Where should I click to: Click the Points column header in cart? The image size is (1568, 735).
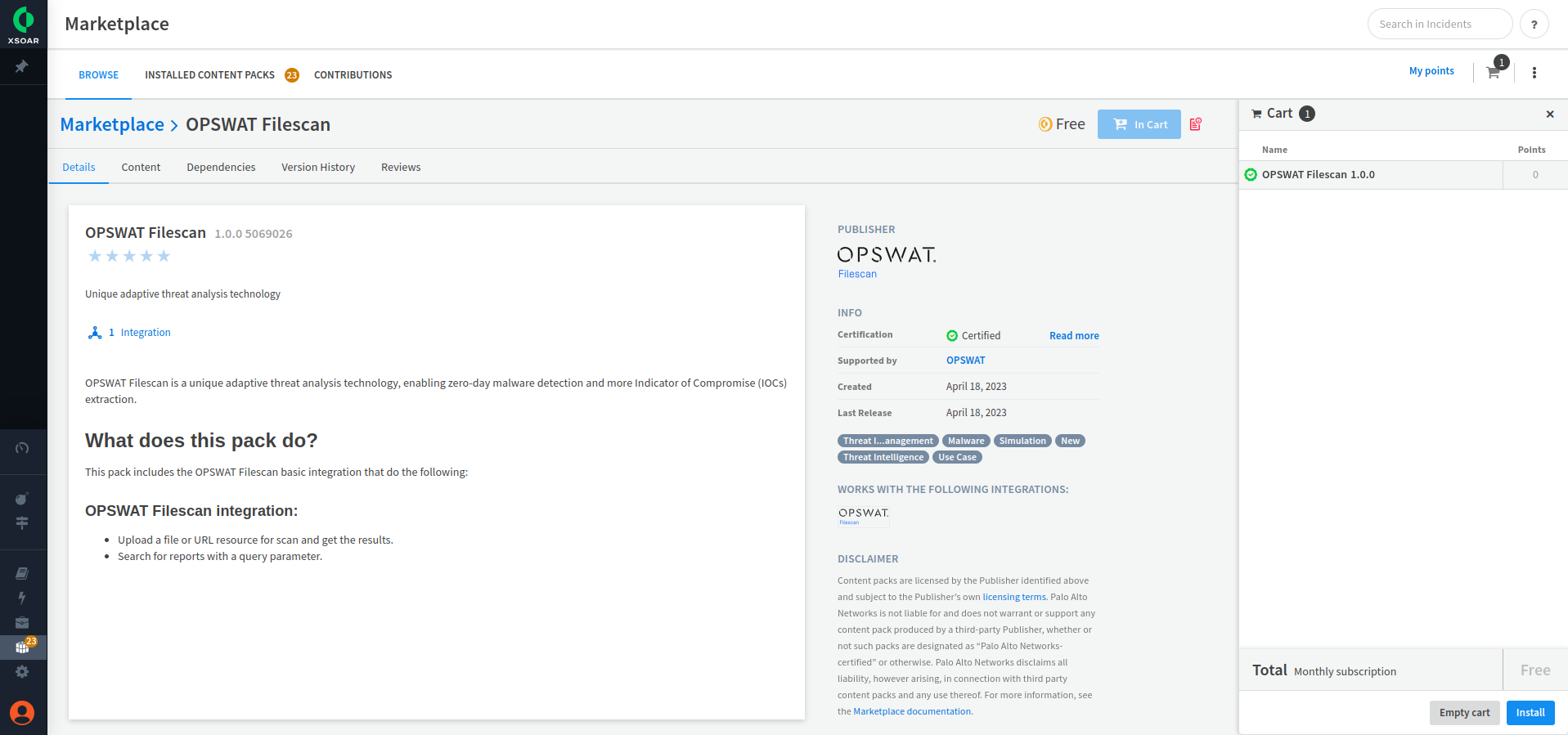click(1531, 150)
